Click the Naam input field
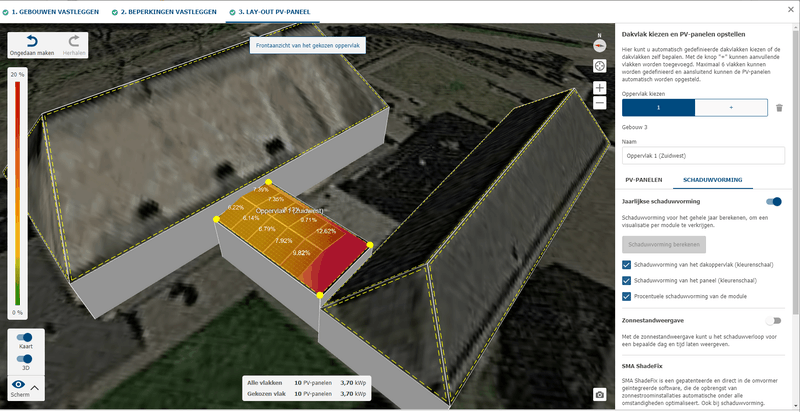This screenshot has height=412, width=800. point(704,156)
